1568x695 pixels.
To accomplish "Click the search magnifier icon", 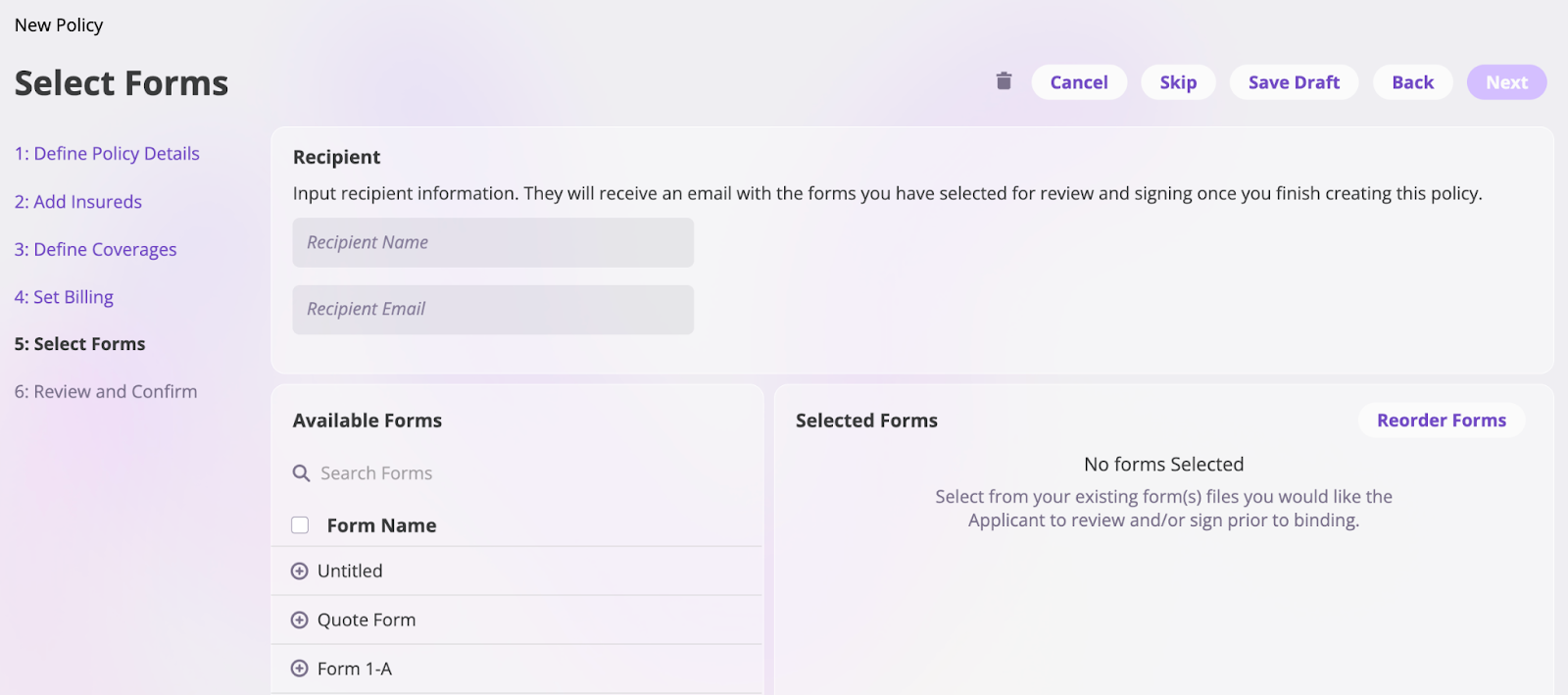I will point(301,473).
